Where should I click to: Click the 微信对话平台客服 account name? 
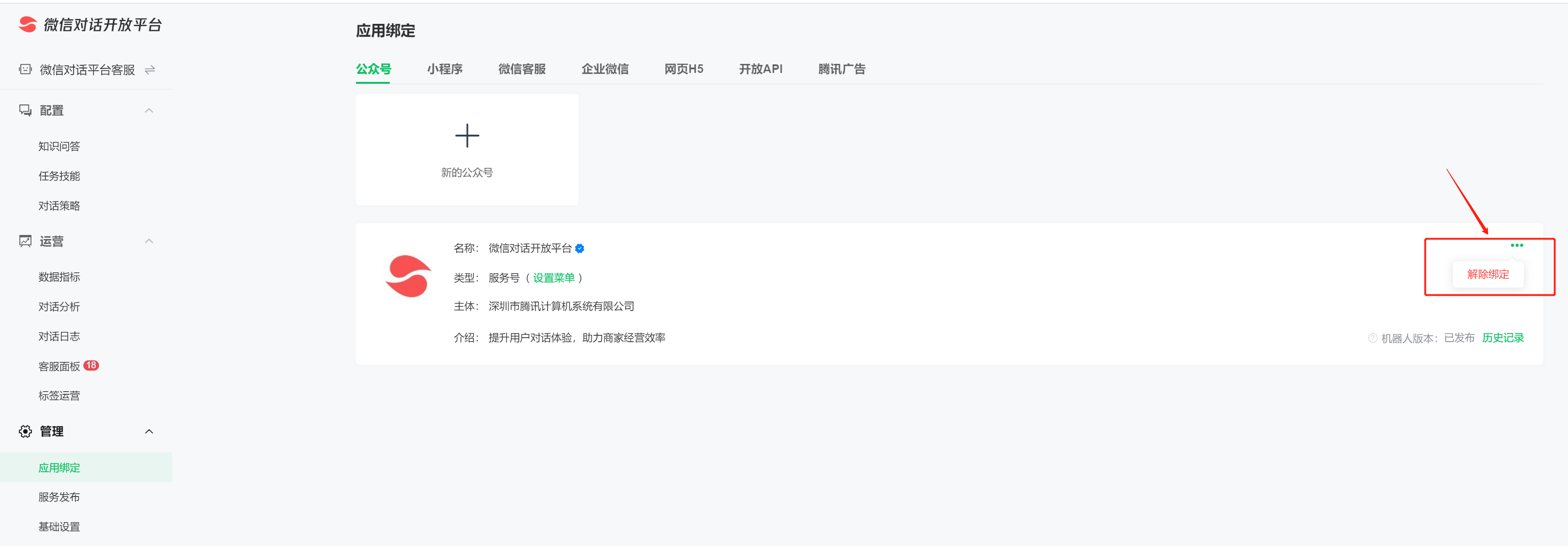87,70
